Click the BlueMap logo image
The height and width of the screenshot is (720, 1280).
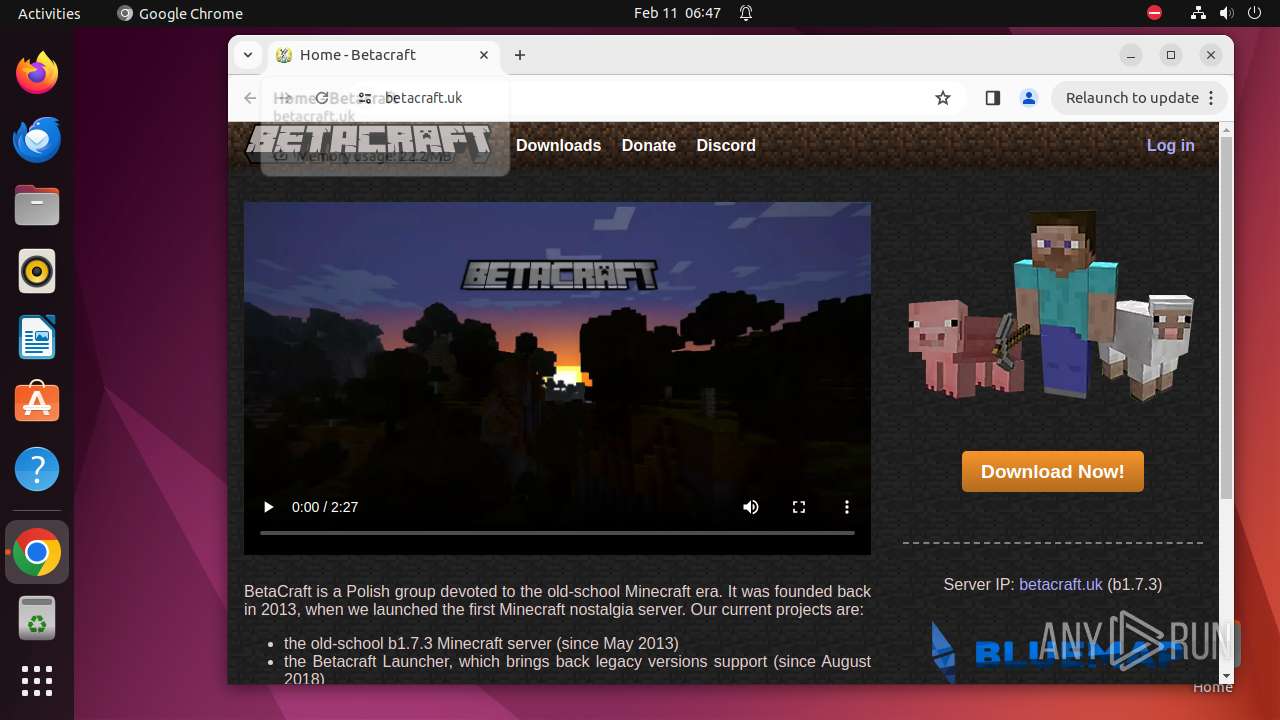1052,650
